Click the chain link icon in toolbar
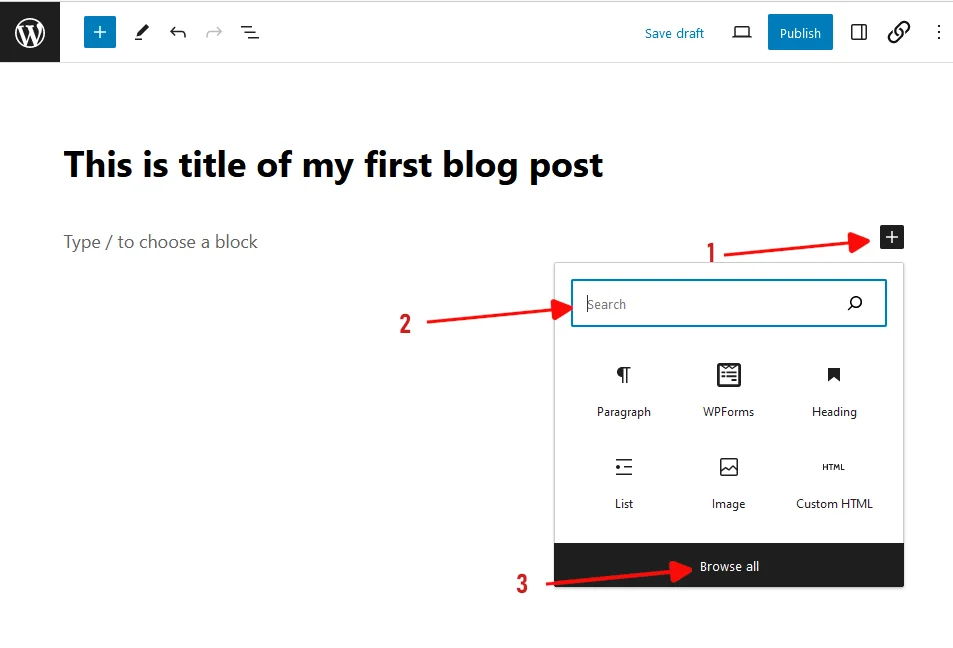 coord(899,33)
